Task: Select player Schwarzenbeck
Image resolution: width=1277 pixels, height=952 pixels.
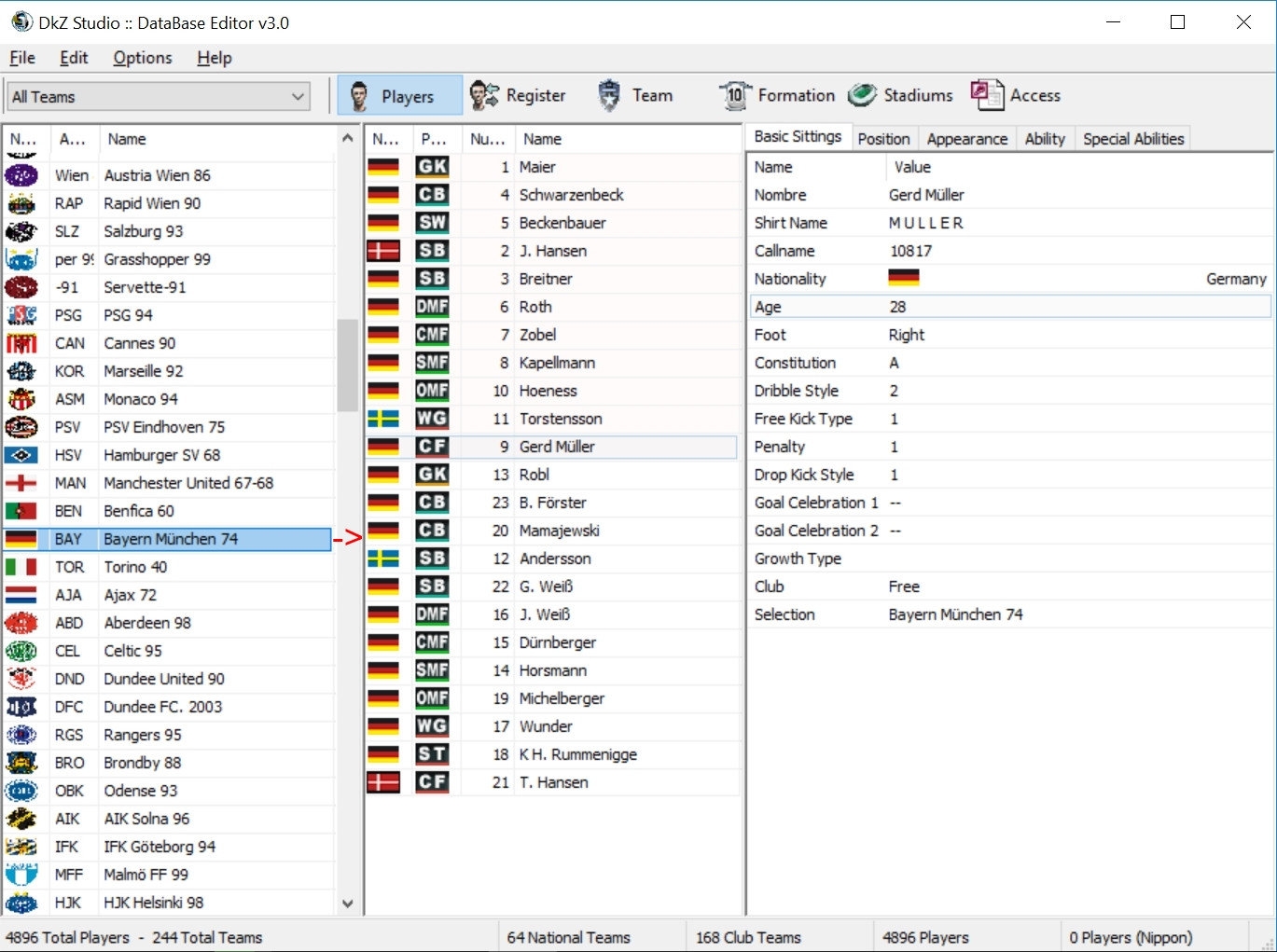Action: coord(551,195)
